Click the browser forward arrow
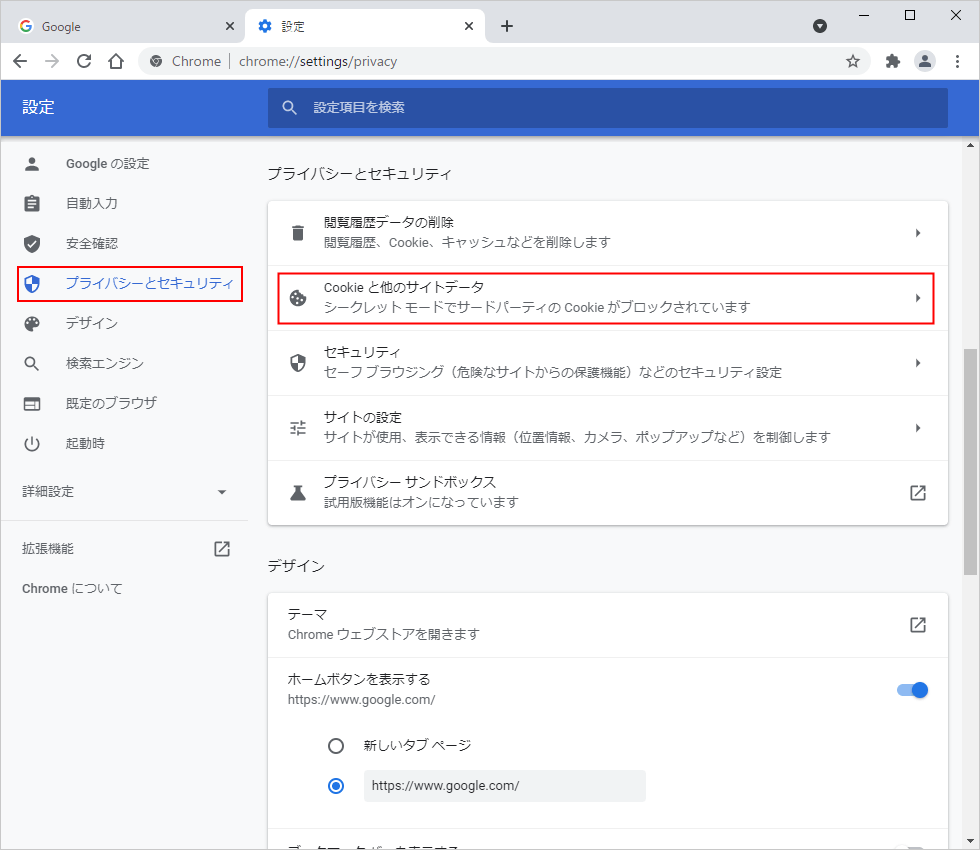 click(x=52, y=61)
